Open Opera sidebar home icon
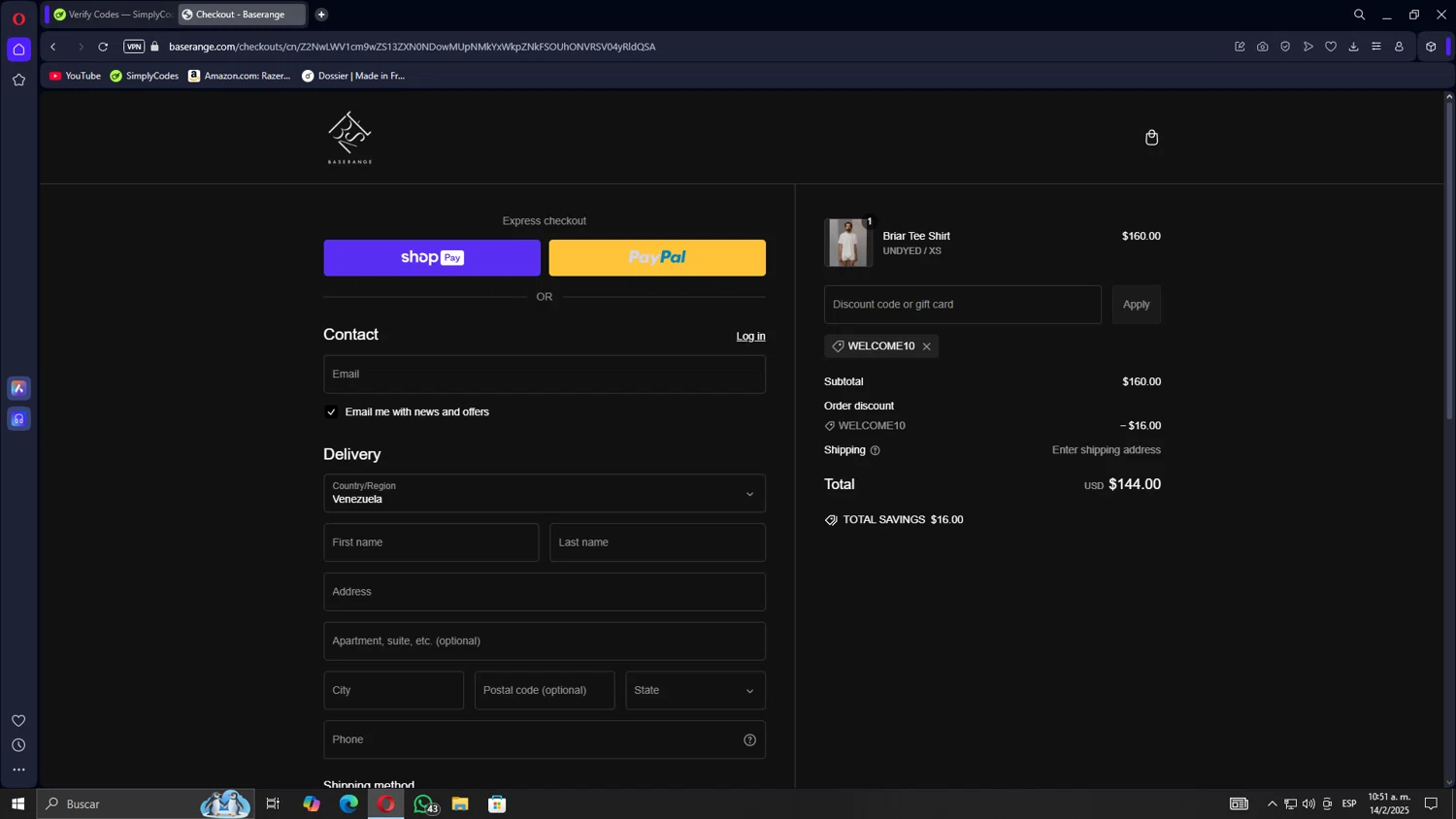This screenshot has height=819, width=1456. pos(18,49)
